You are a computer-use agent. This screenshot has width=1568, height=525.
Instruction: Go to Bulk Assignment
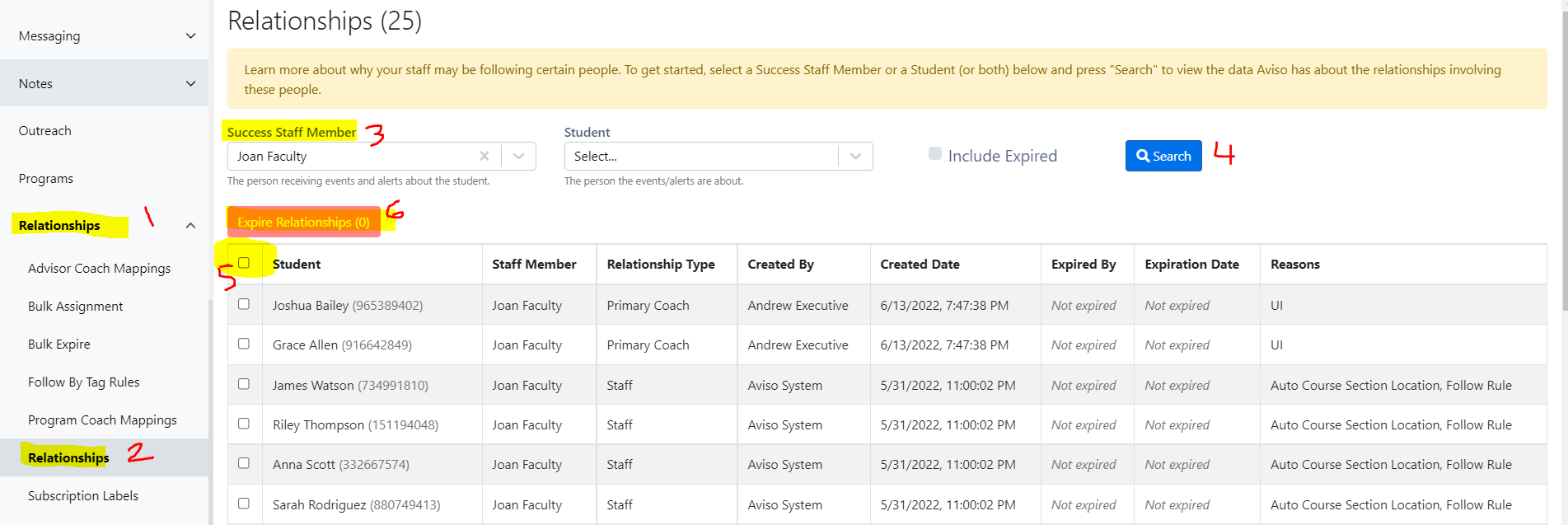(76, 307)
